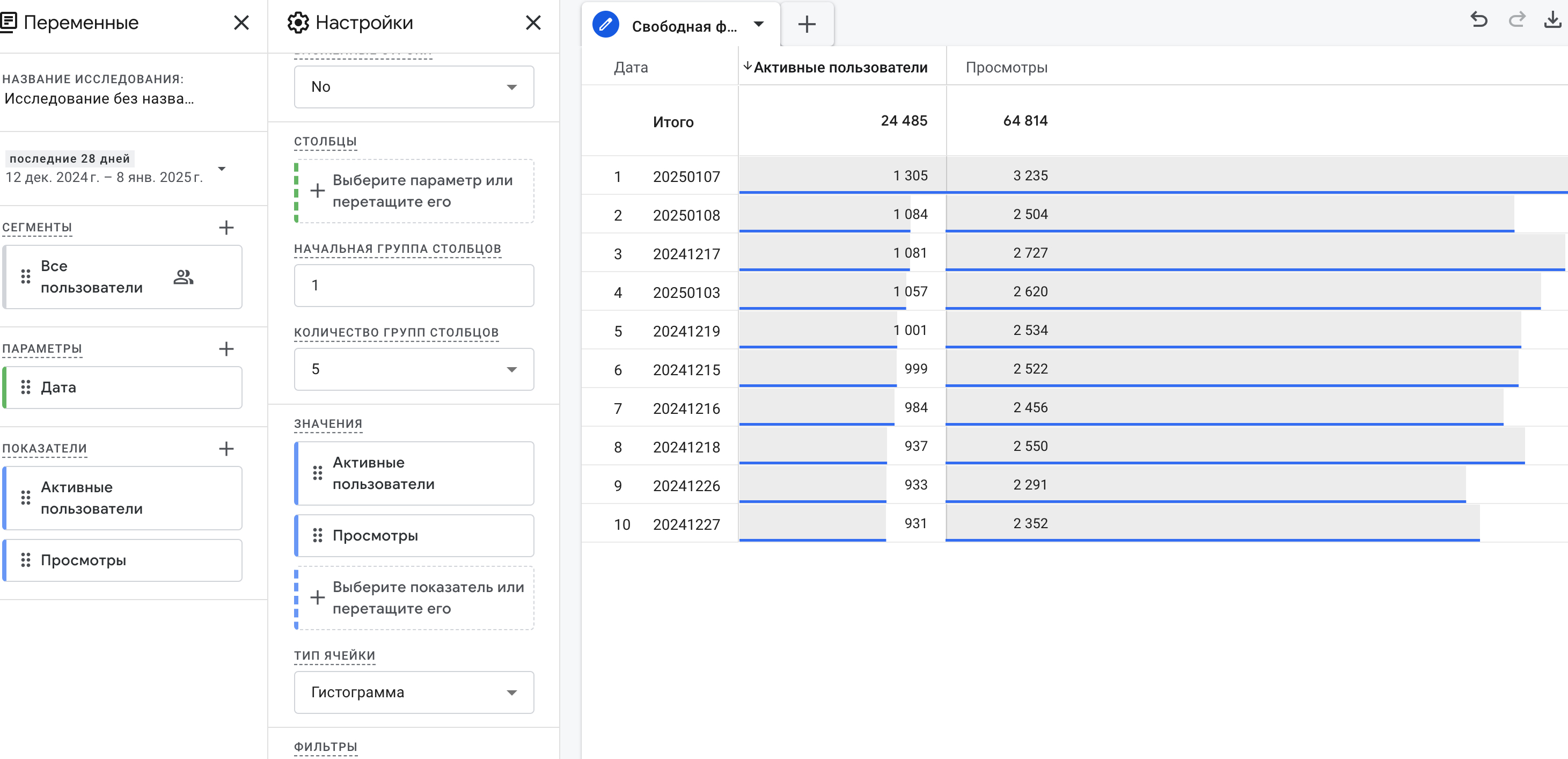The image size is (1568, 759).
Task: Open the Гистограмма cell type dropdown
Action: (414, 692)
